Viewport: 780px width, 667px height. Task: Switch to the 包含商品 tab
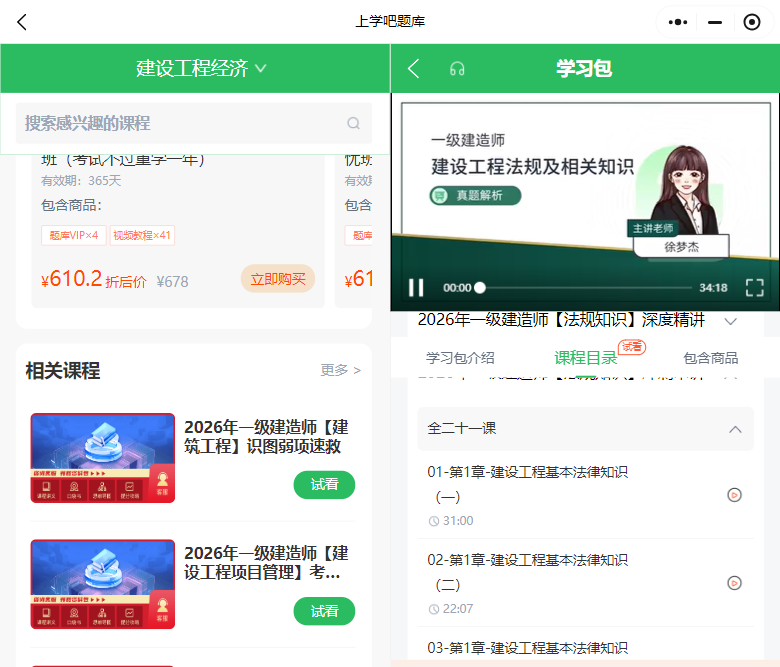710,358
